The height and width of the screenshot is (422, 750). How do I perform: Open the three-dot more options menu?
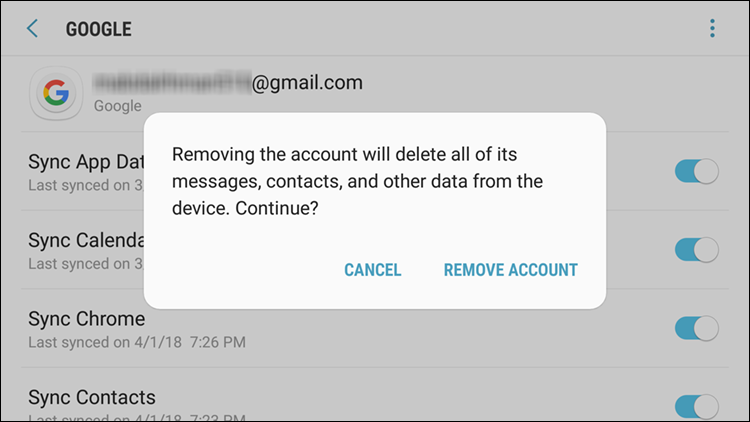tap(712, 28)
